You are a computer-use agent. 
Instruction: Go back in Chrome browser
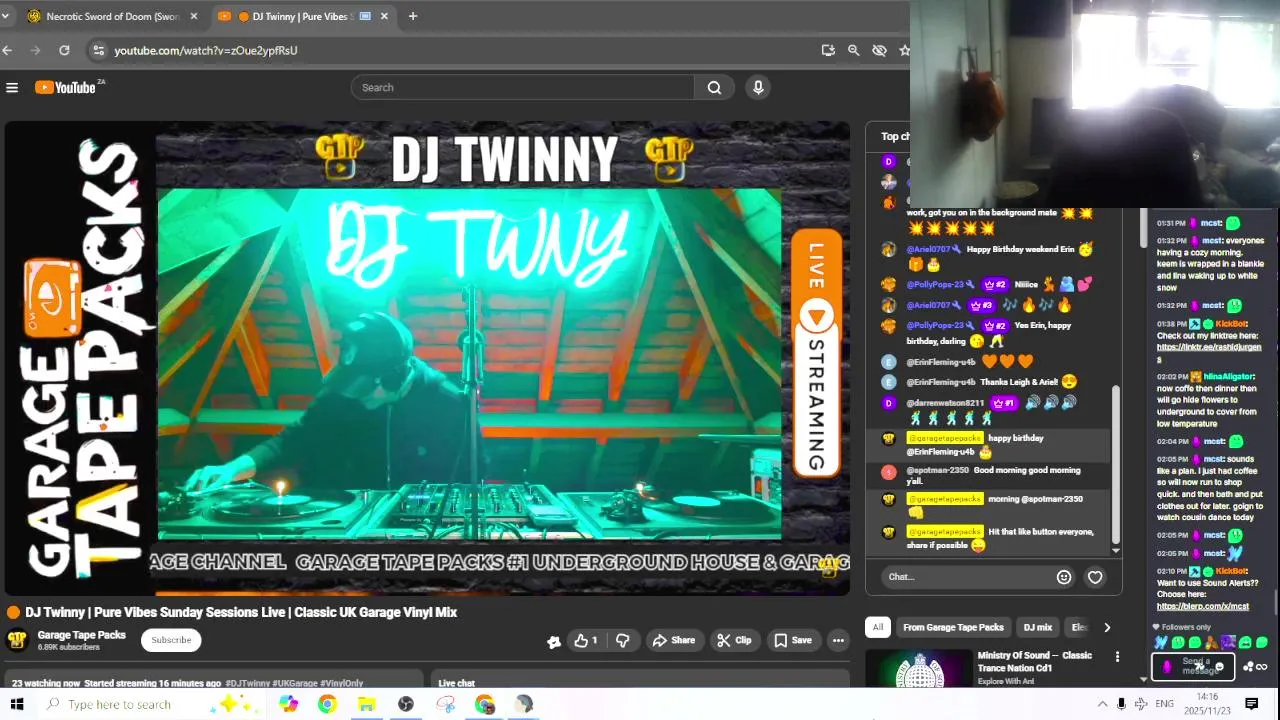tap(8, 50)
